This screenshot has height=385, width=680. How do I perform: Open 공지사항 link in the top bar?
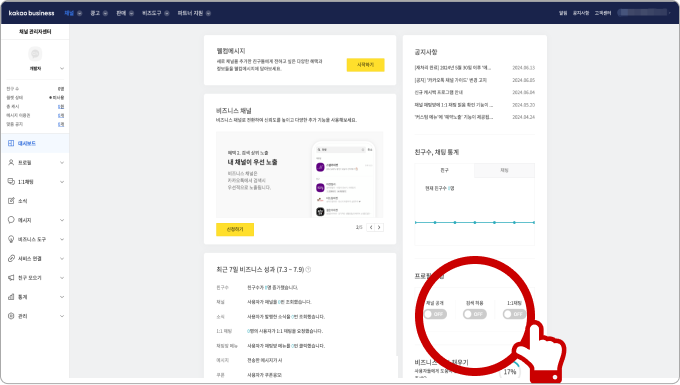click(581, 13)
